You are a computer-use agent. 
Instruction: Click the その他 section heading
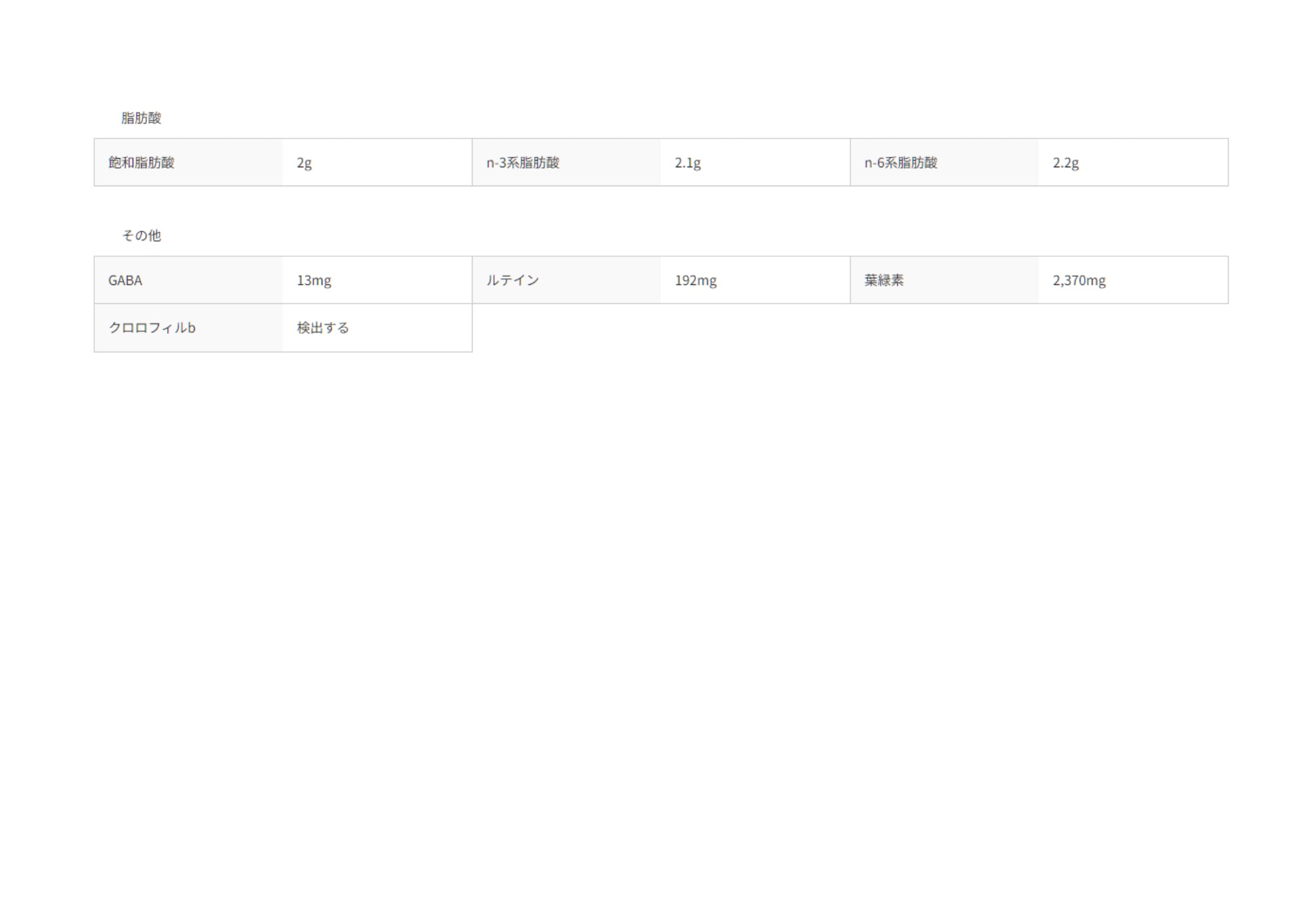[x=141, y=236]
